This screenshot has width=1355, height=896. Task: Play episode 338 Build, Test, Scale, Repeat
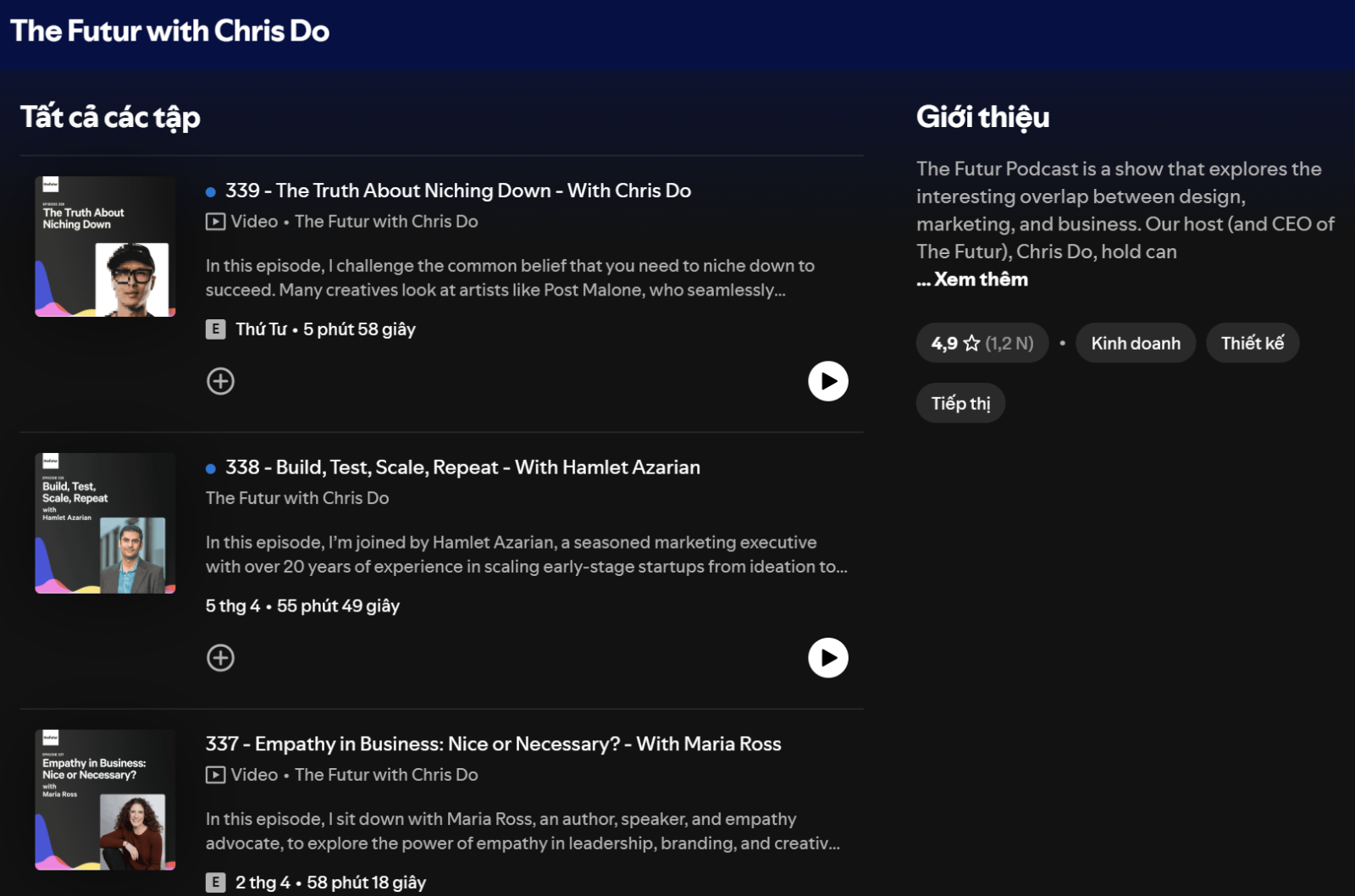point(828,658)
